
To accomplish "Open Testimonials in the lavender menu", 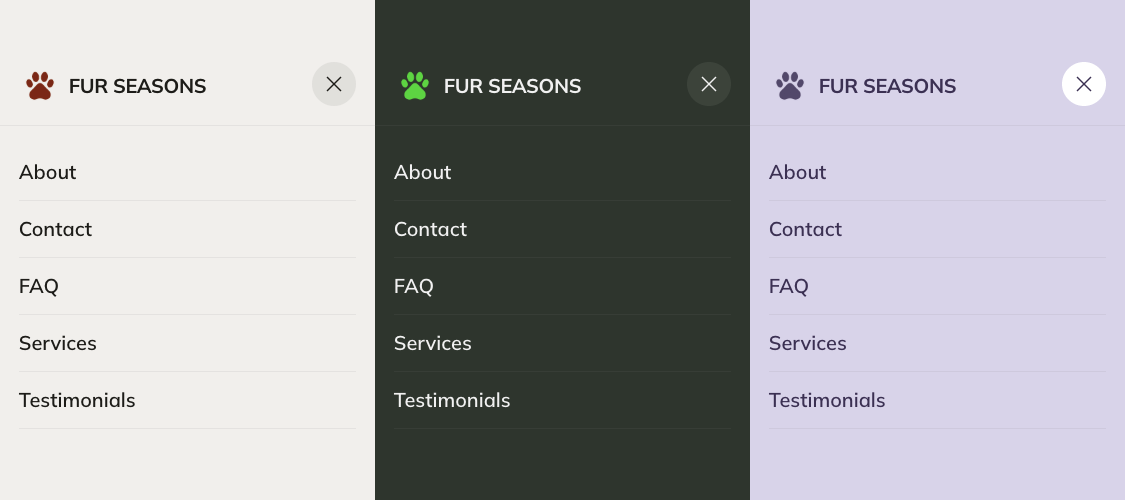I will [827, 400].
